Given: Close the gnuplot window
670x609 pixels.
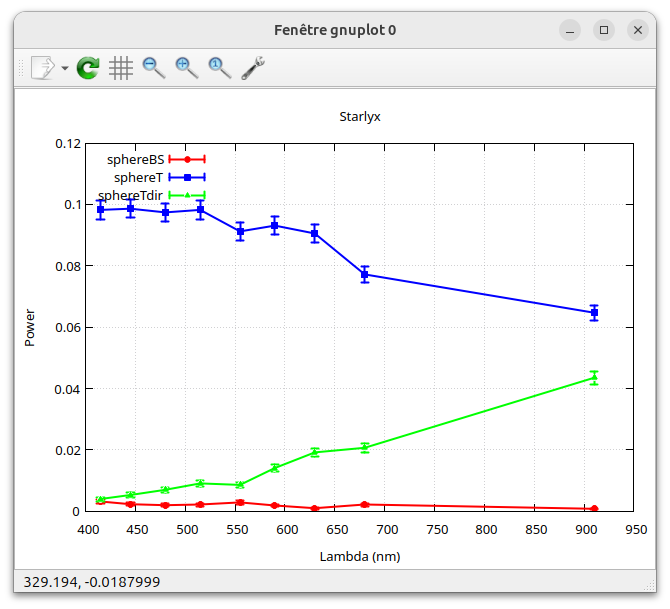Looking at the screenshot, I should point(638,30).
